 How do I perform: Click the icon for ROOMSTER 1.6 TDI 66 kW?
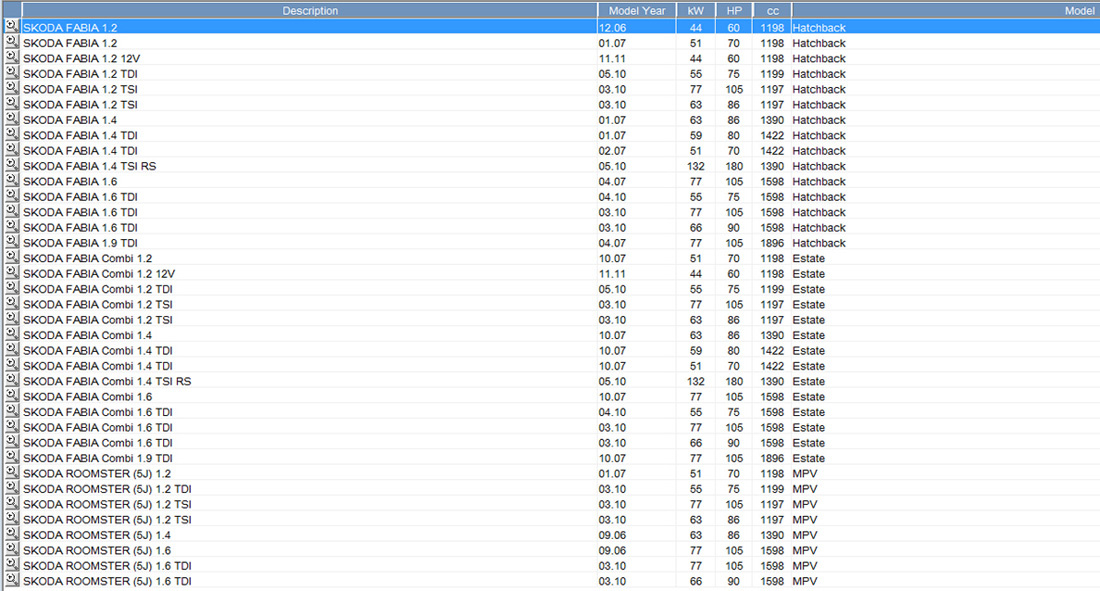click(11, 580)
